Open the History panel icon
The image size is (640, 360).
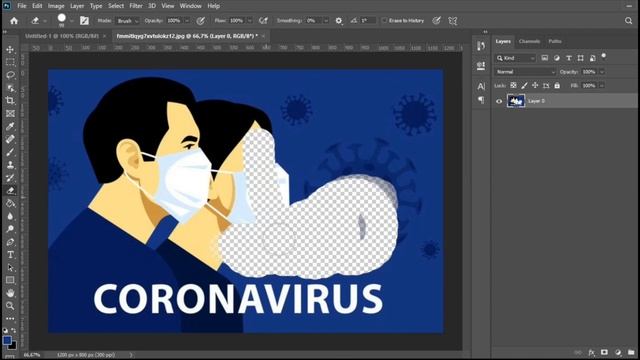(x=481, y=46)
